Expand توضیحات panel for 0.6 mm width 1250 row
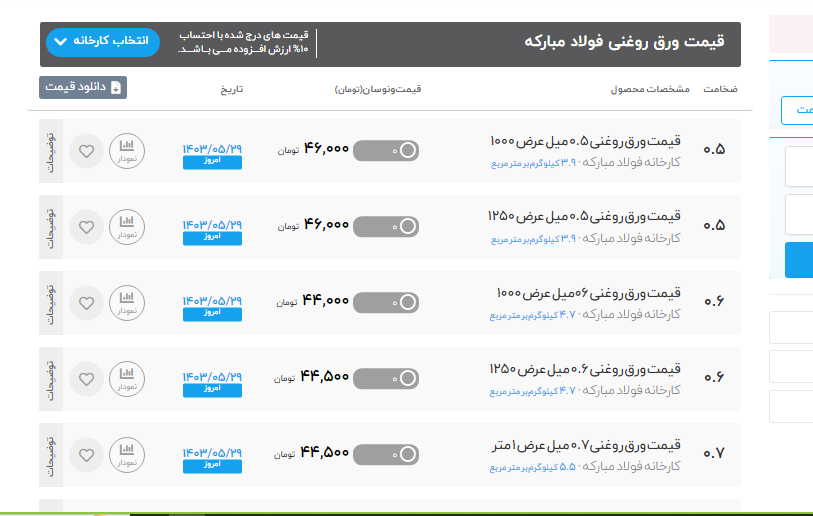 click(x=51, y=379)
